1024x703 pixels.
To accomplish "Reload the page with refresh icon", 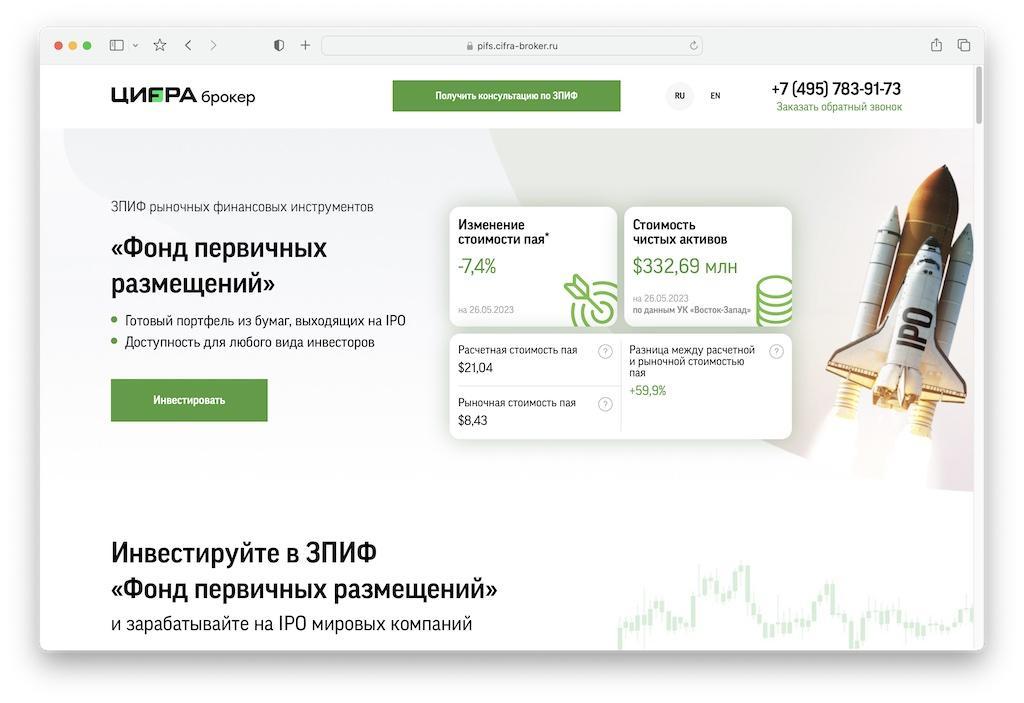I will click(x=693, y=46).
